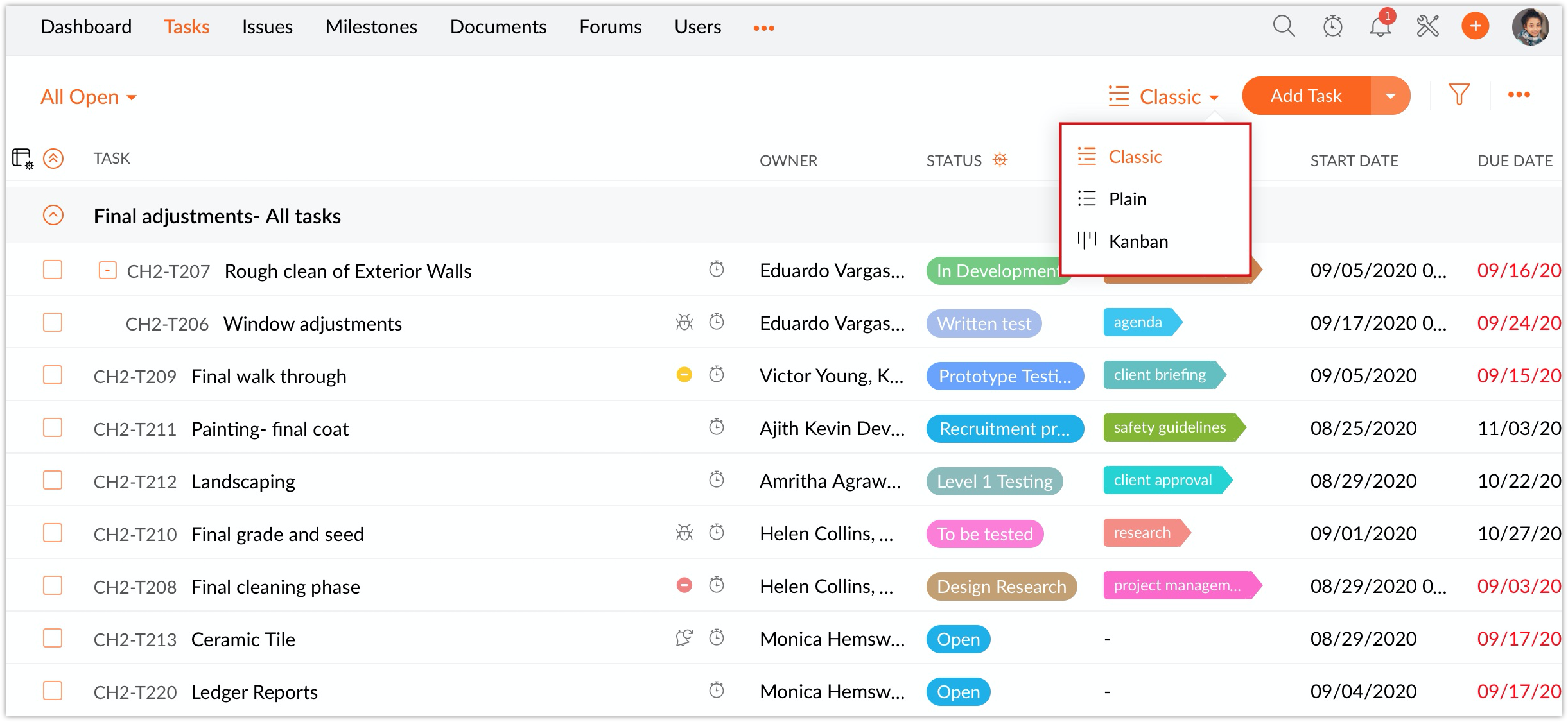Click the Add Task button
1568x722 pixels.
point(1306,96)
